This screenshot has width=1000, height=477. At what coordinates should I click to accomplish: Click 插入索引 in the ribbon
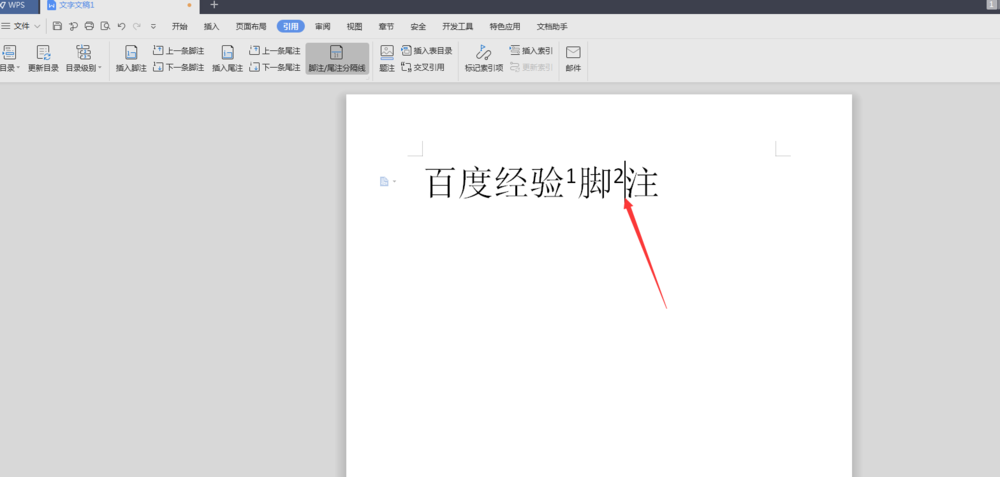[531, 50]
